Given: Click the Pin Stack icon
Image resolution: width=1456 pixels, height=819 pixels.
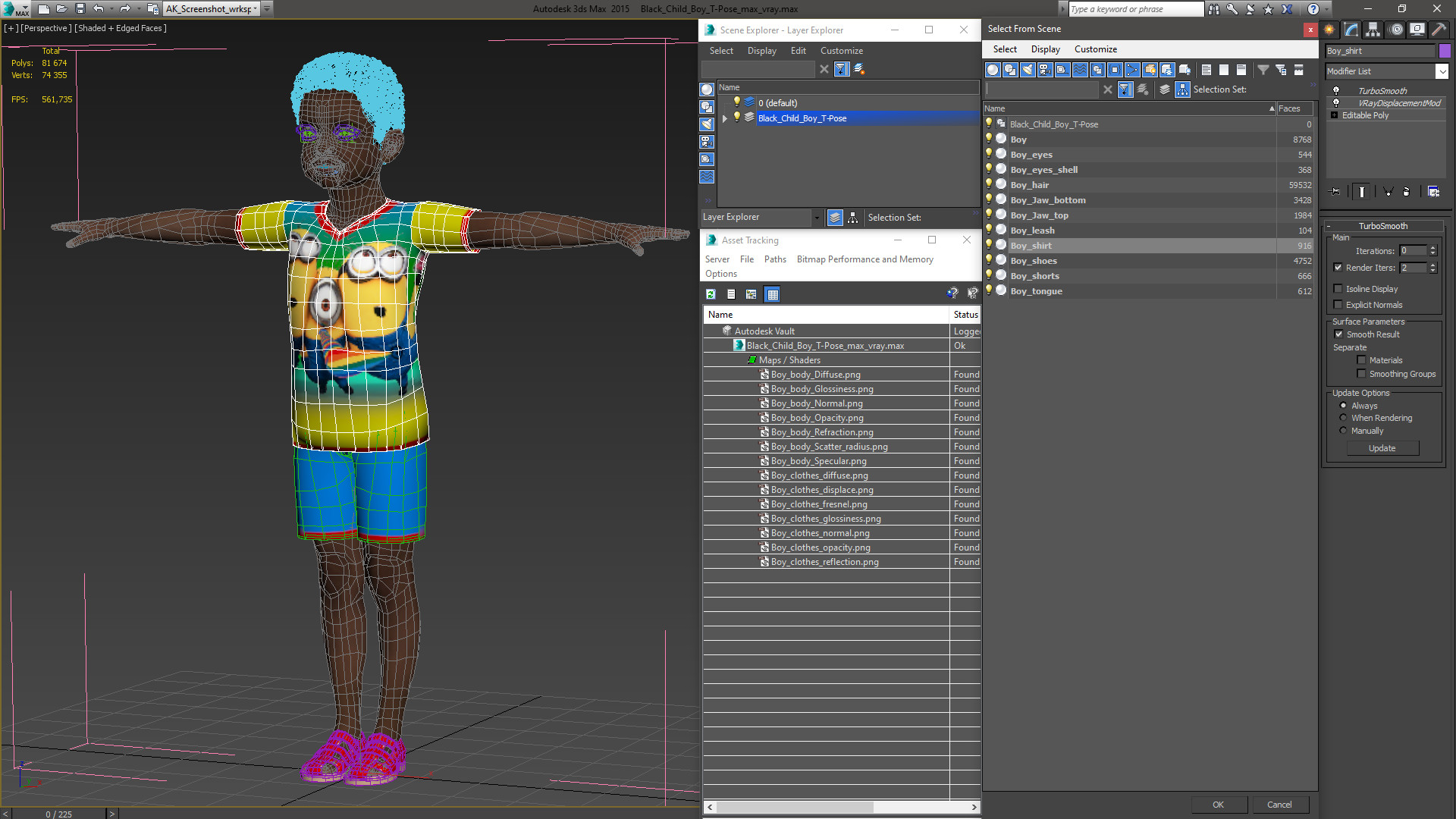Looking at the screenshot, I should tap(1335, 192).
